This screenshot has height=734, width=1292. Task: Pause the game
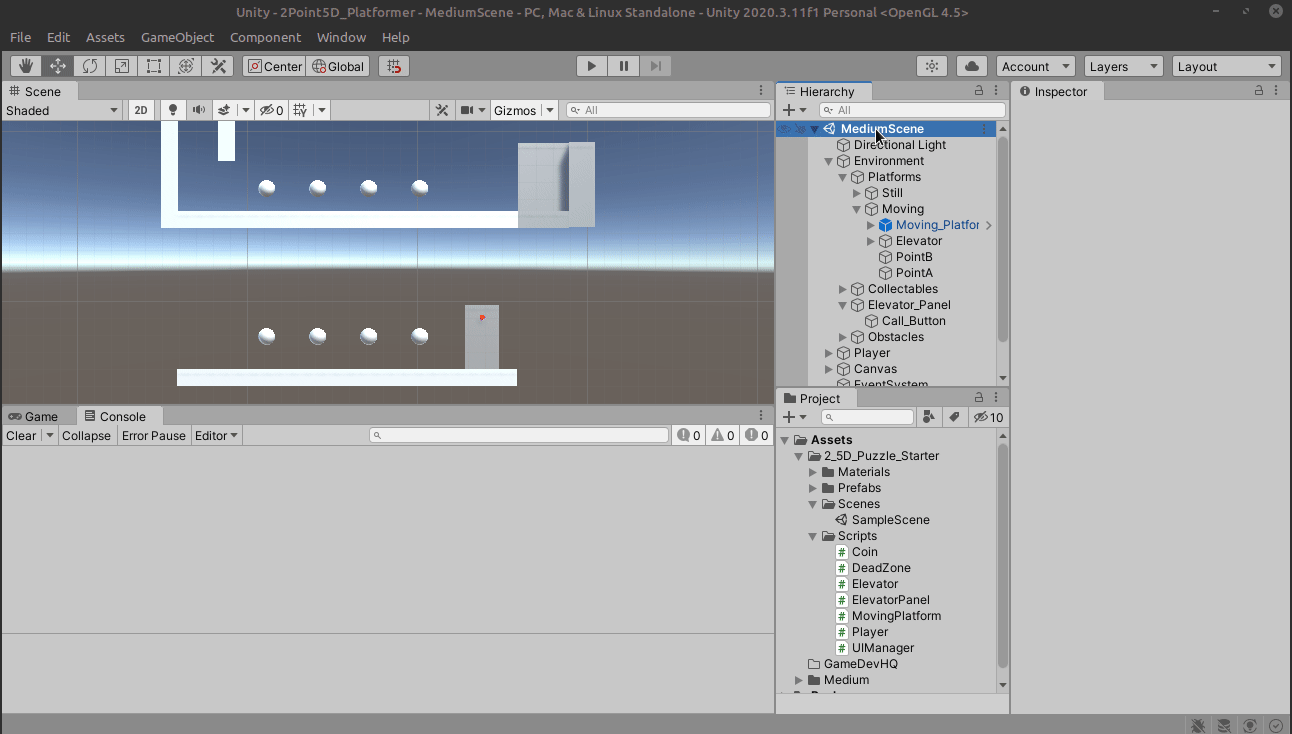(623, 66)
